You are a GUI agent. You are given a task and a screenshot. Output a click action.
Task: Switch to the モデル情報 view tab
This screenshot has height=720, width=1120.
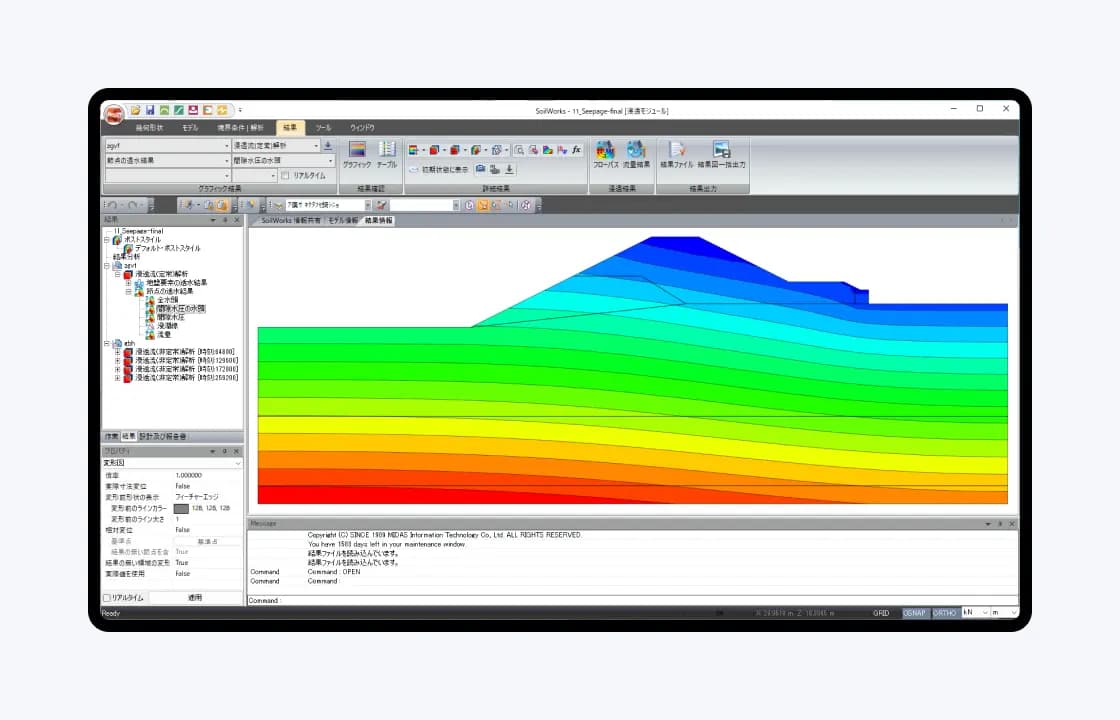(343, 221)
